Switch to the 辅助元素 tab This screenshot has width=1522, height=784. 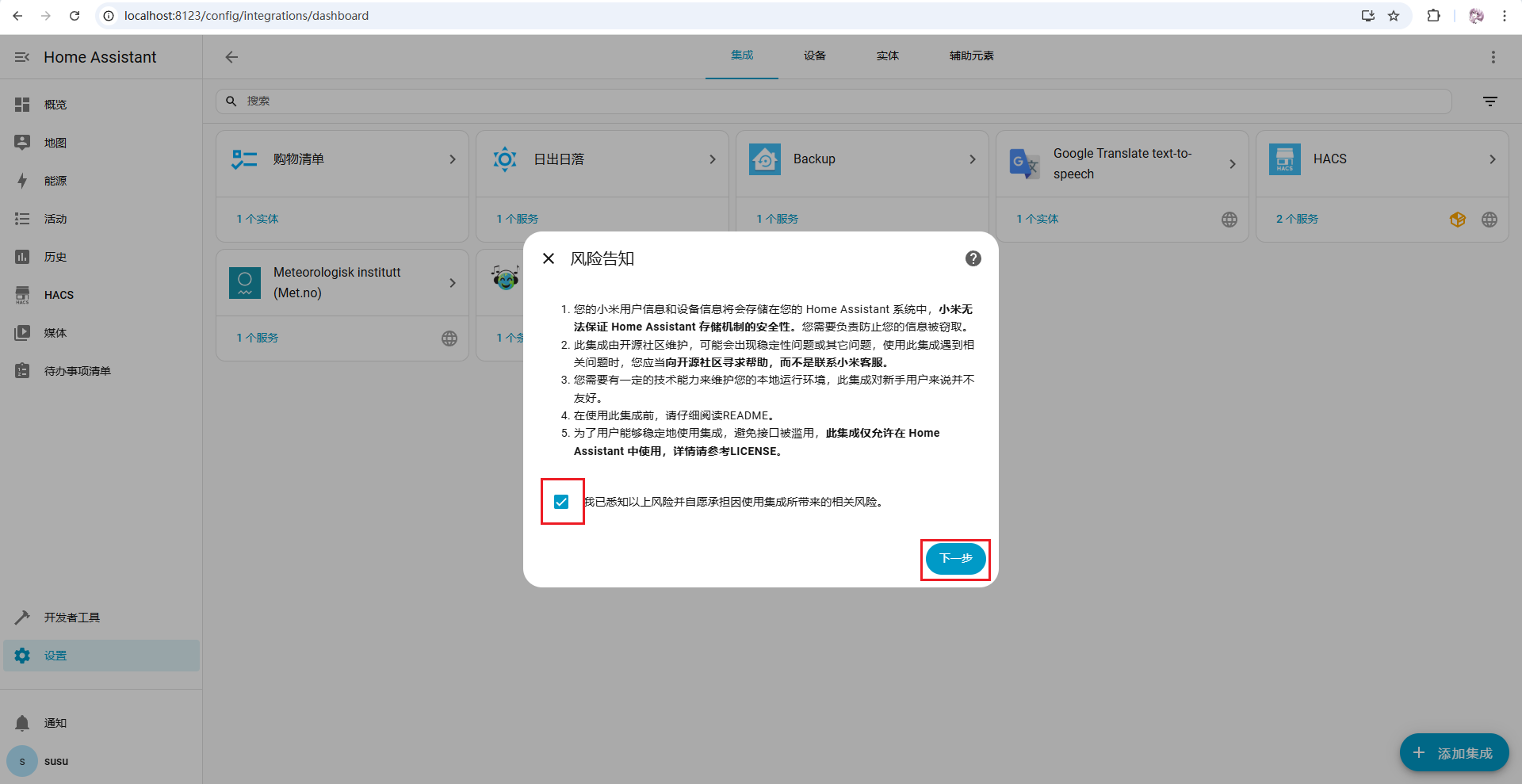tap(971, 55)
